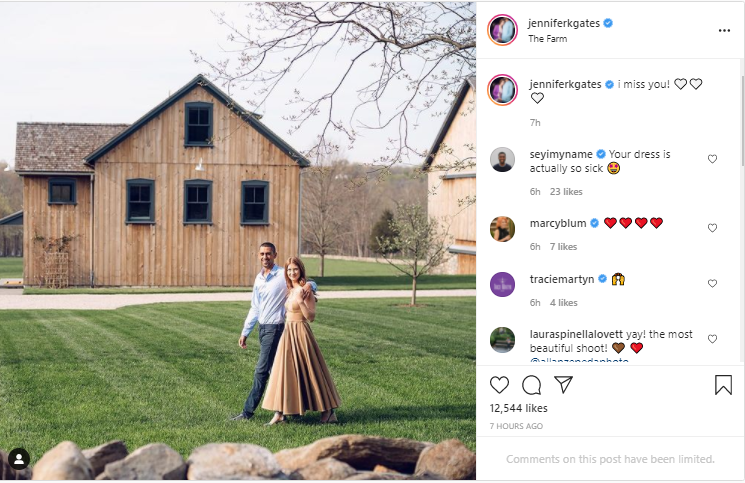Like the post with the heart icon
The height and width of the screenshot is (483, 745).
(x=499, y=385)
